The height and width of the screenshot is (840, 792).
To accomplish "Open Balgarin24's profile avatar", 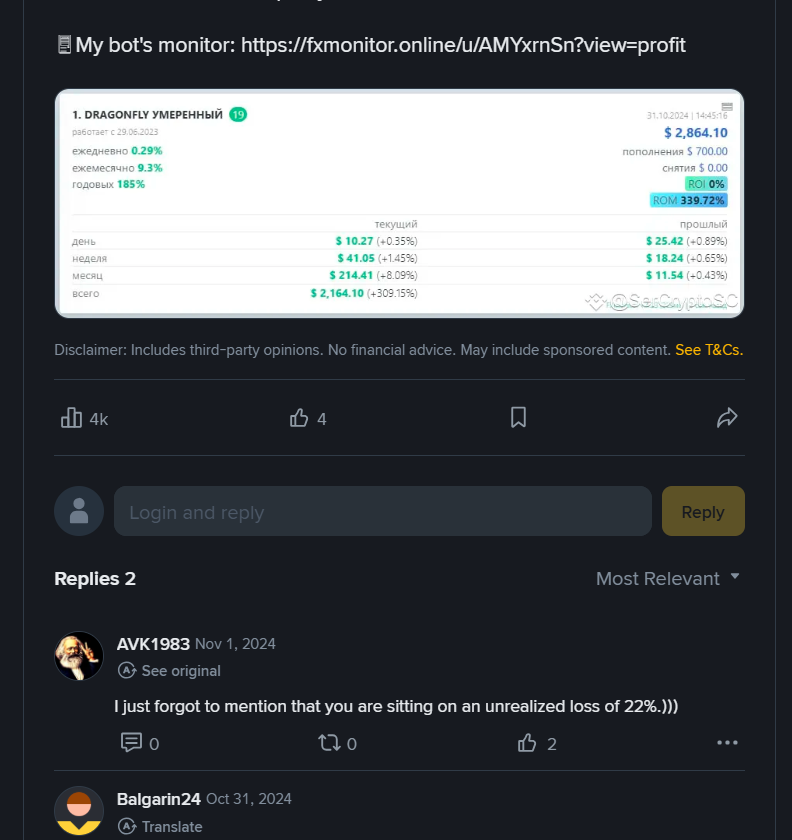I will [79, 811].
